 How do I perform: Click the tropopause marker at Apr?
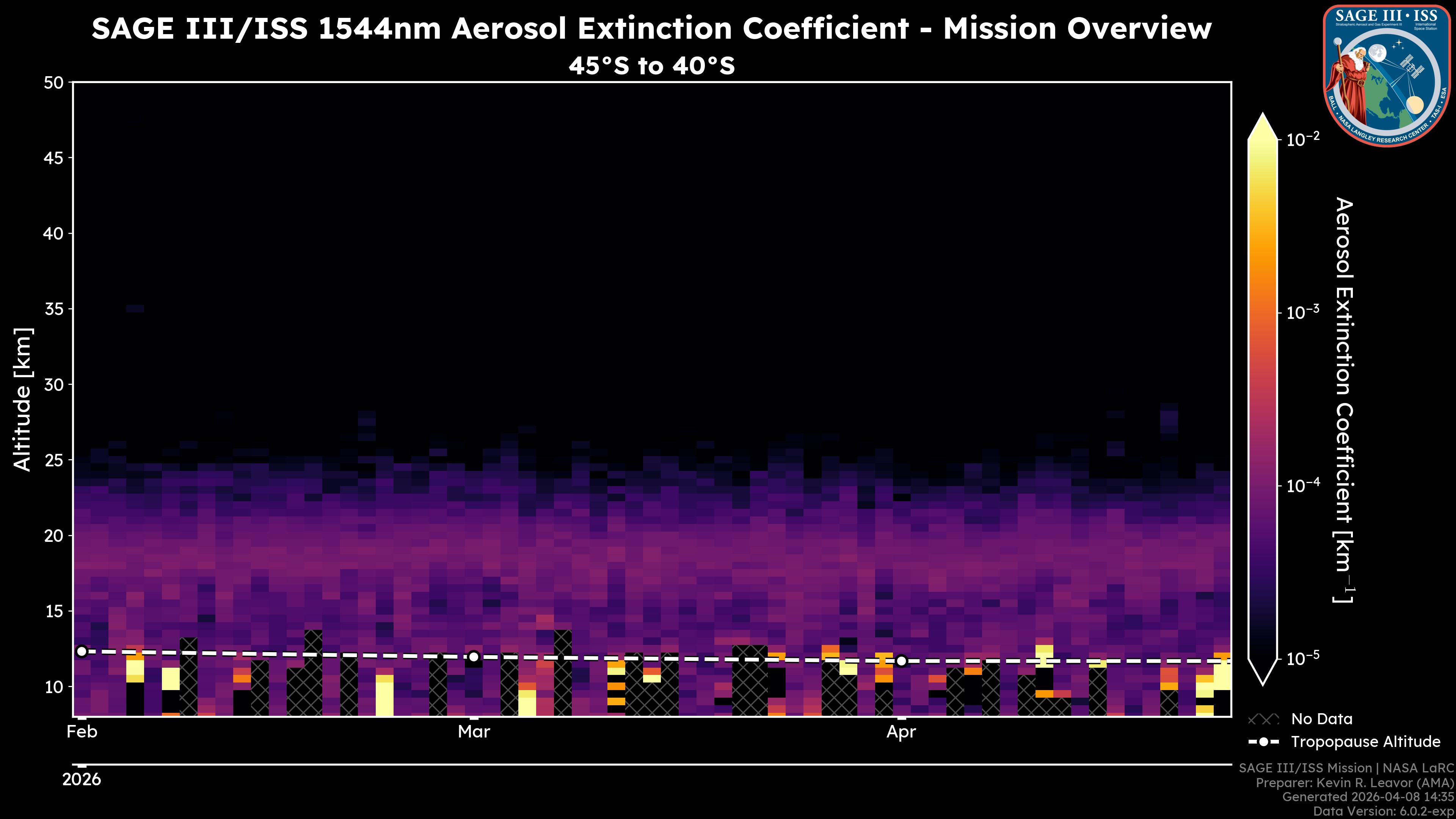pyautogui.click(x=902, y=661)
